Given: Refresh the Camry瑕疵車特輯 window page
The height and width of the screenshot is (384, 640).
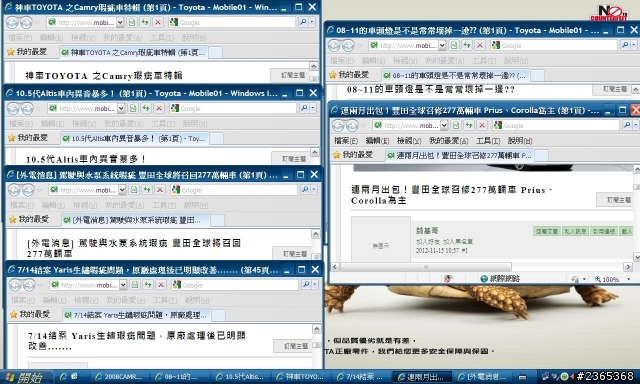Looking at the screenshot, I should tap(144, 22).
